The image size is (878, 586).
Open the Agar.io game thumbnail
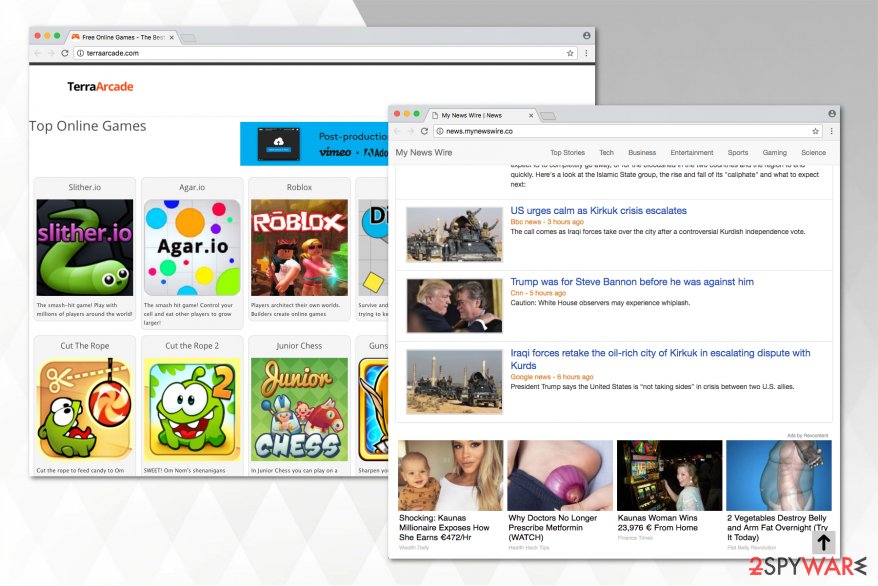tap(192, 247)
